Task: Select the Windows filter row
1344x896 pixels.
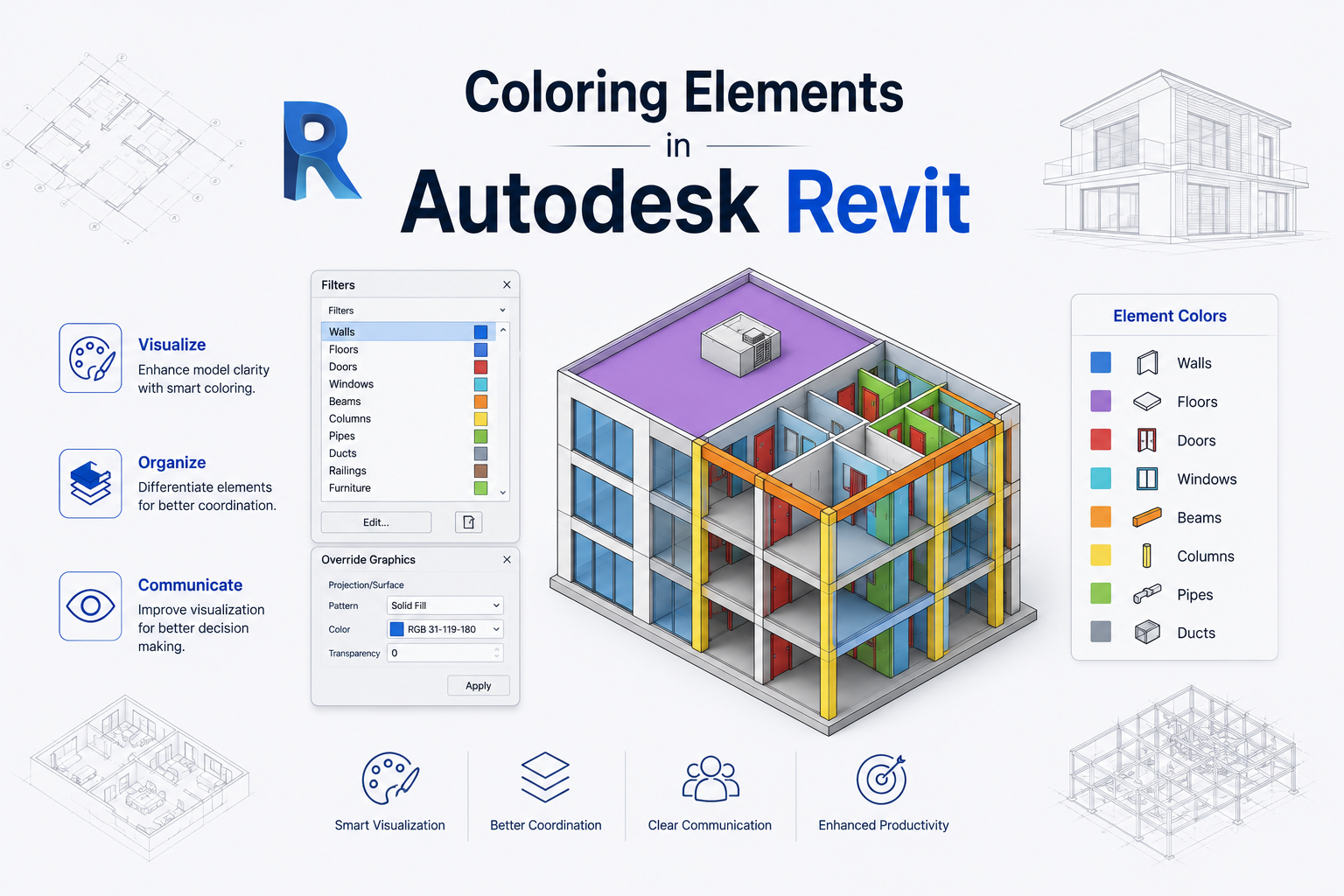Action: [x=409, y=384]
